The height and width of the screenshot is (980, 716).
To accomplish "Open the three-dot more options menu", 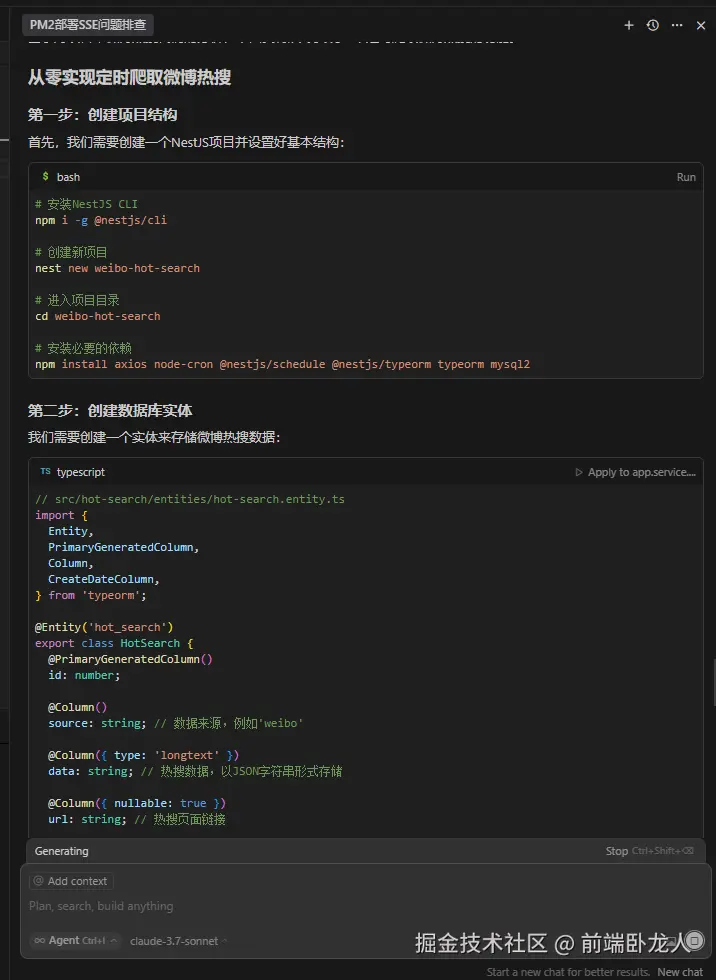I will click(677, 25).
